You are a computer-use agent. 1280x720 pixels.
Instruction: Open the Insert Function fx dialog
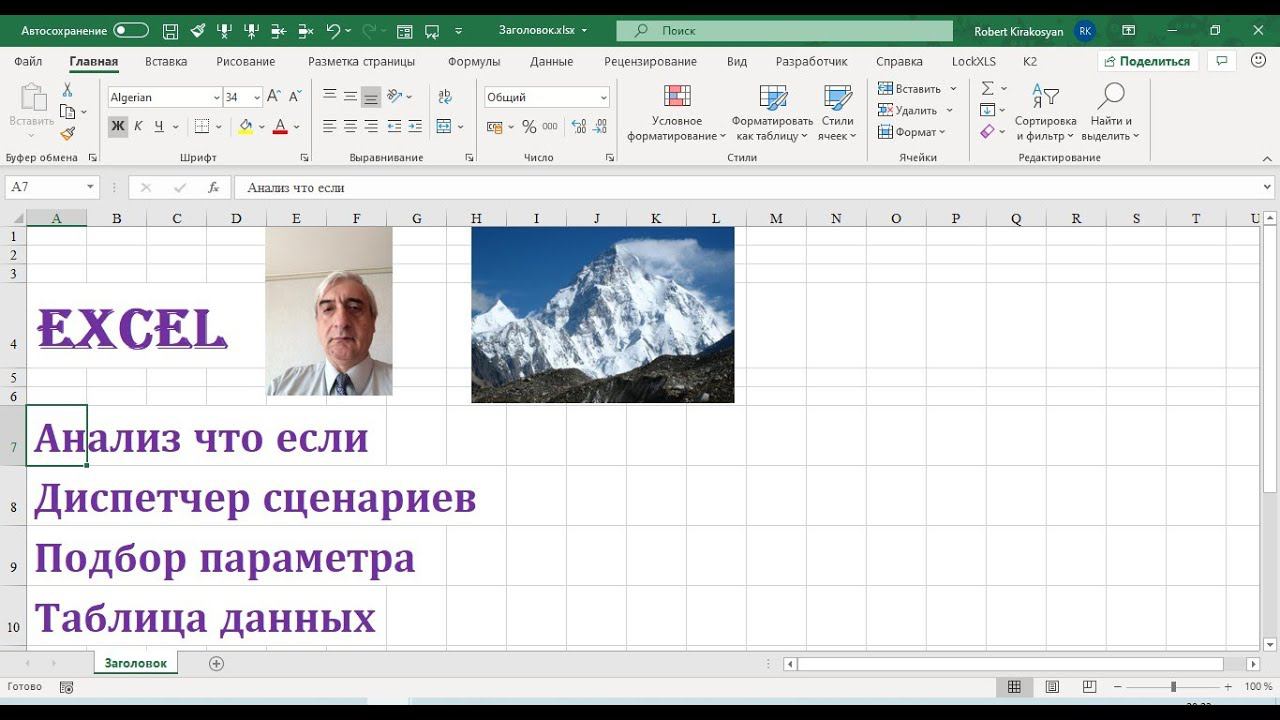point(213,187)
